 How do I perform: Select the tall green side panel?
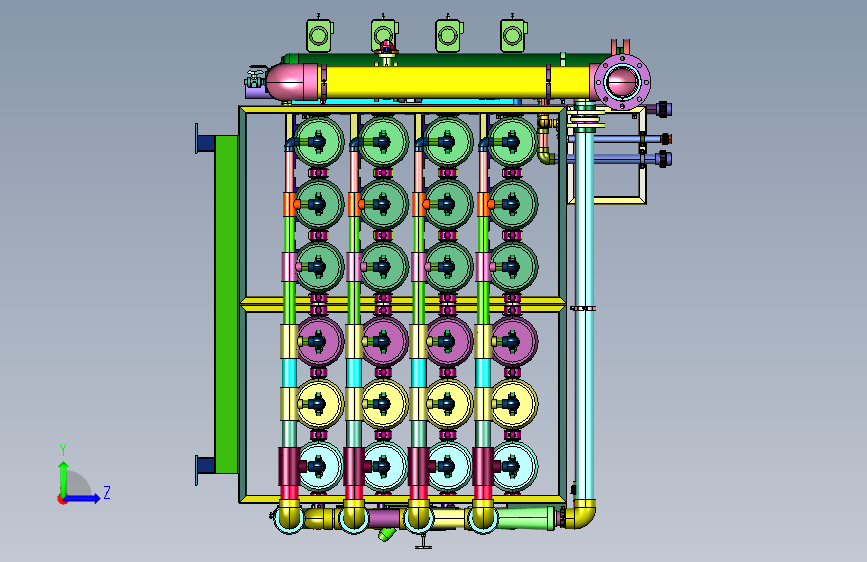[226, 304]
